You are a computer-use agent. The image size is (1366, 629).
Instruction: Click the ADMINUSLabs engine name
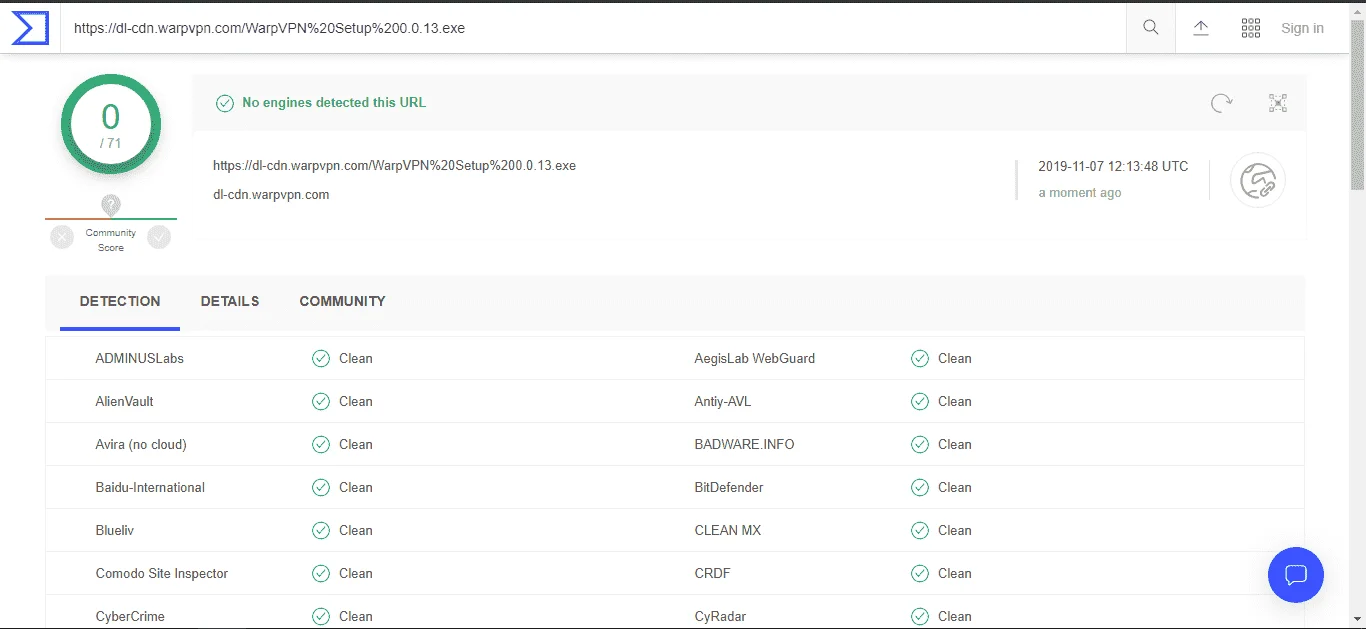click(140, 358)
